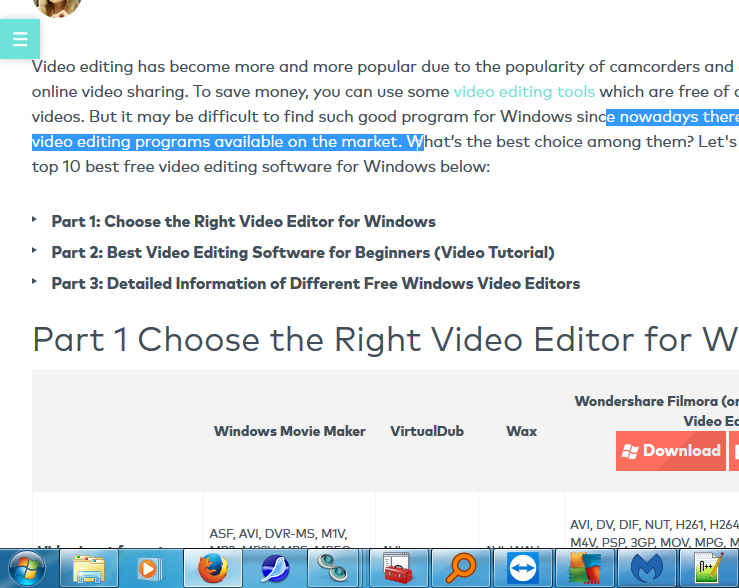739x588 pixels.
Task: Open TeamViewer from the taskbar
Action: click(x=523, y=569)
